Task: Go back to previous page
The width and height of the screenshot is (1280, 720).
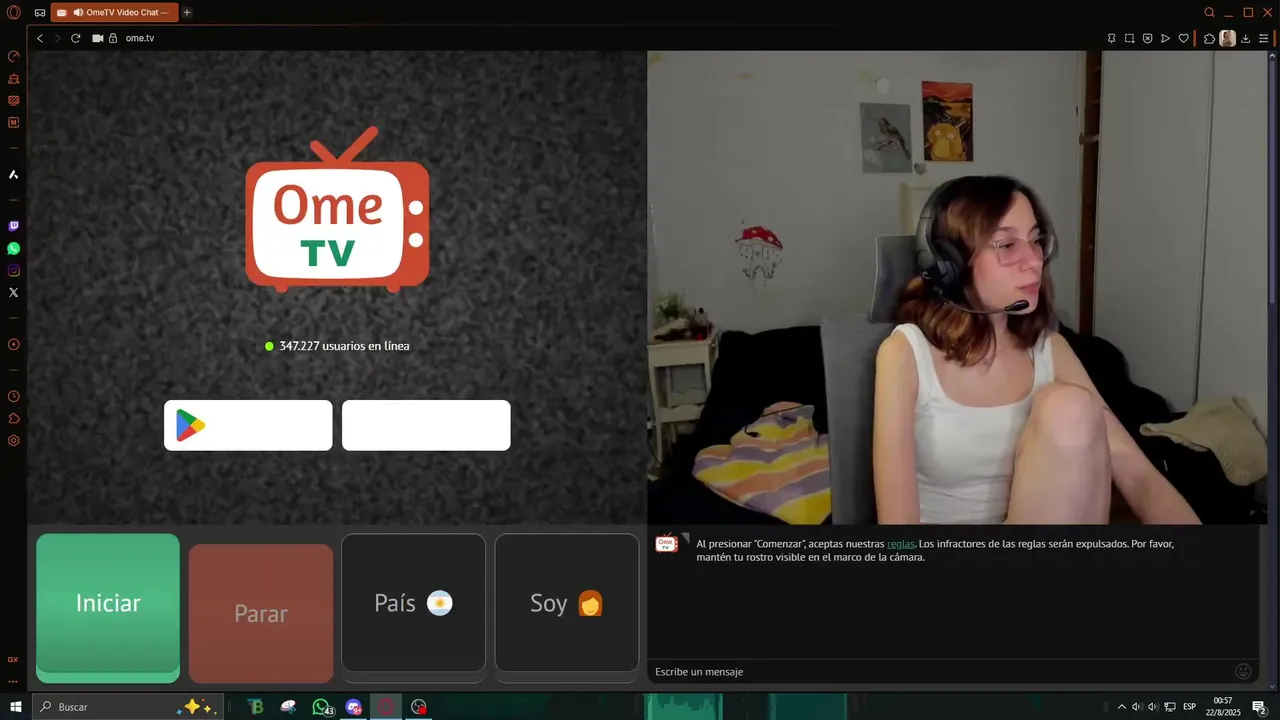Action: coord(40,38)
